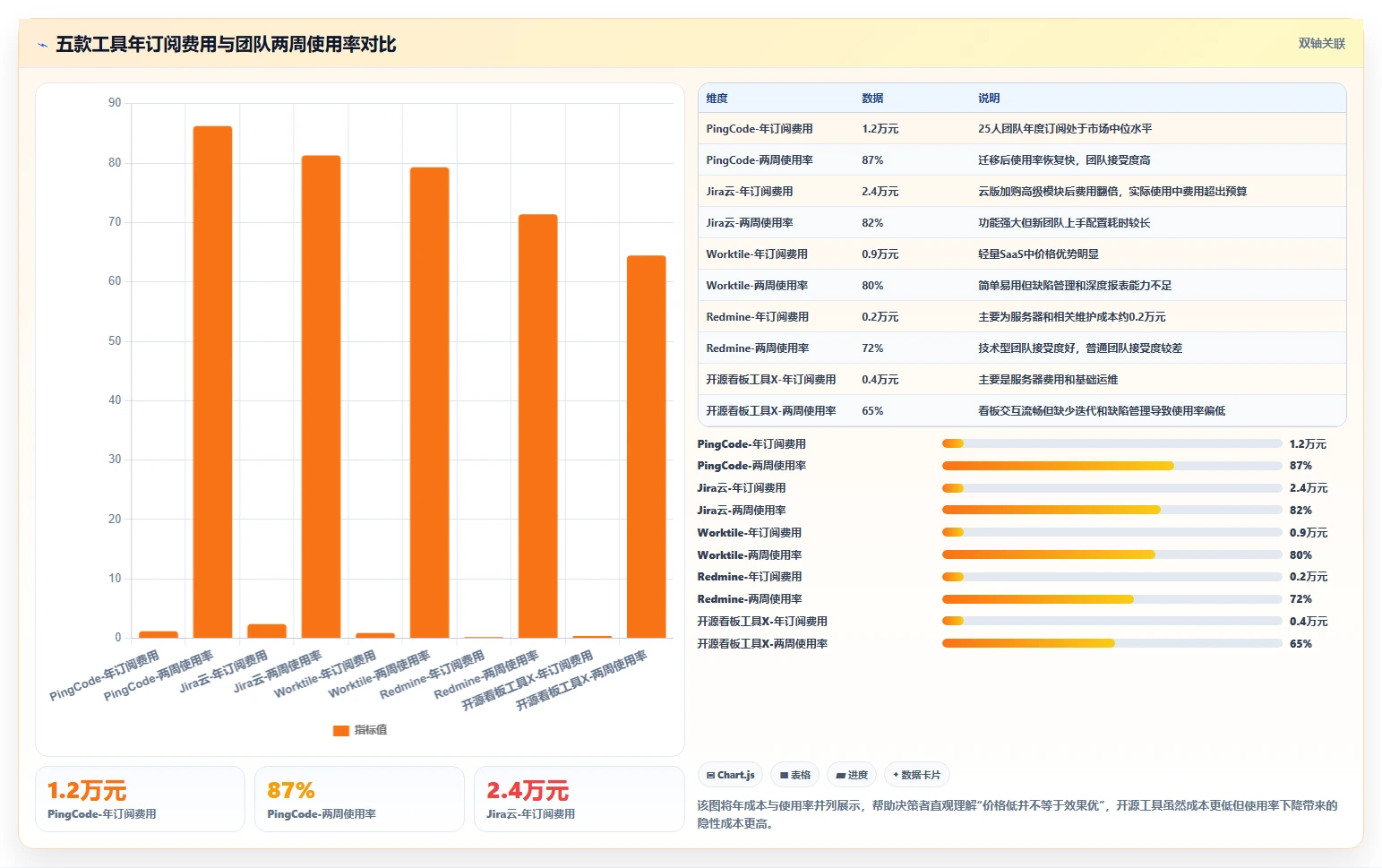Click the PingCode-年订阅费用 progress bar at 1.2万元
The width and height of the screenshot is (1382, 868).
pos(1112,443)
